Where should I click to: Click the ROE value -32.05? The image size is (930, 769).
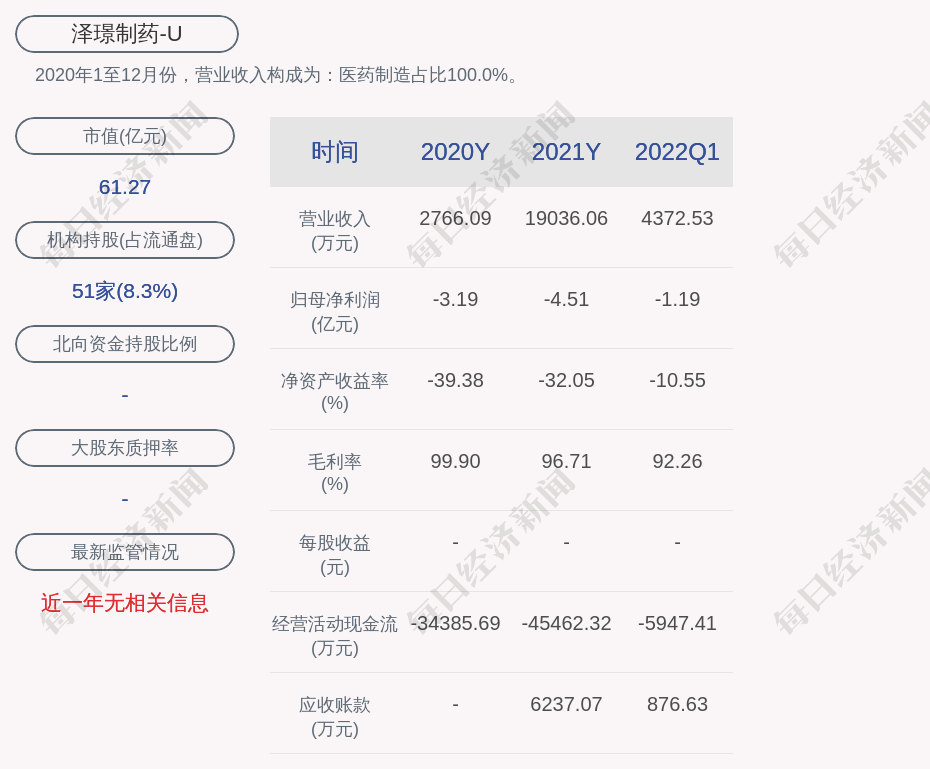click(566, 380)
